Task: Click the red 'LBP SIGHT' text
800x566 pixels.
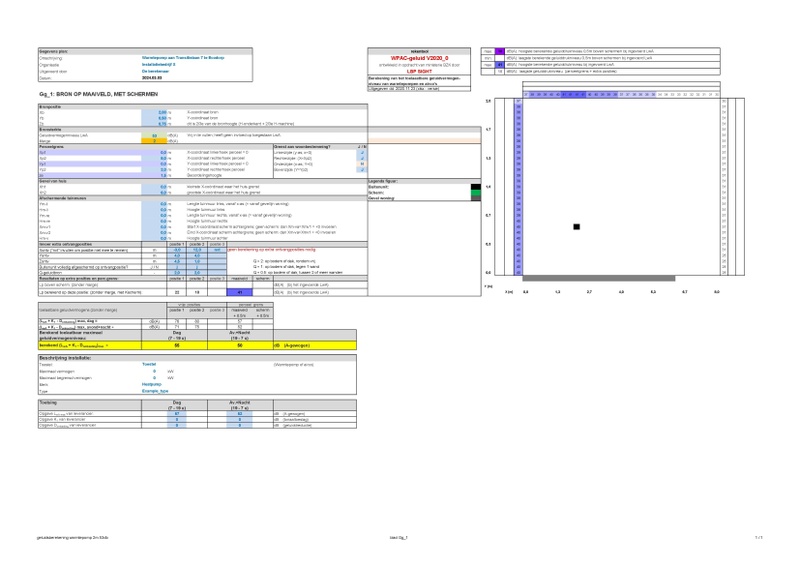Action: tap(419, 71)
